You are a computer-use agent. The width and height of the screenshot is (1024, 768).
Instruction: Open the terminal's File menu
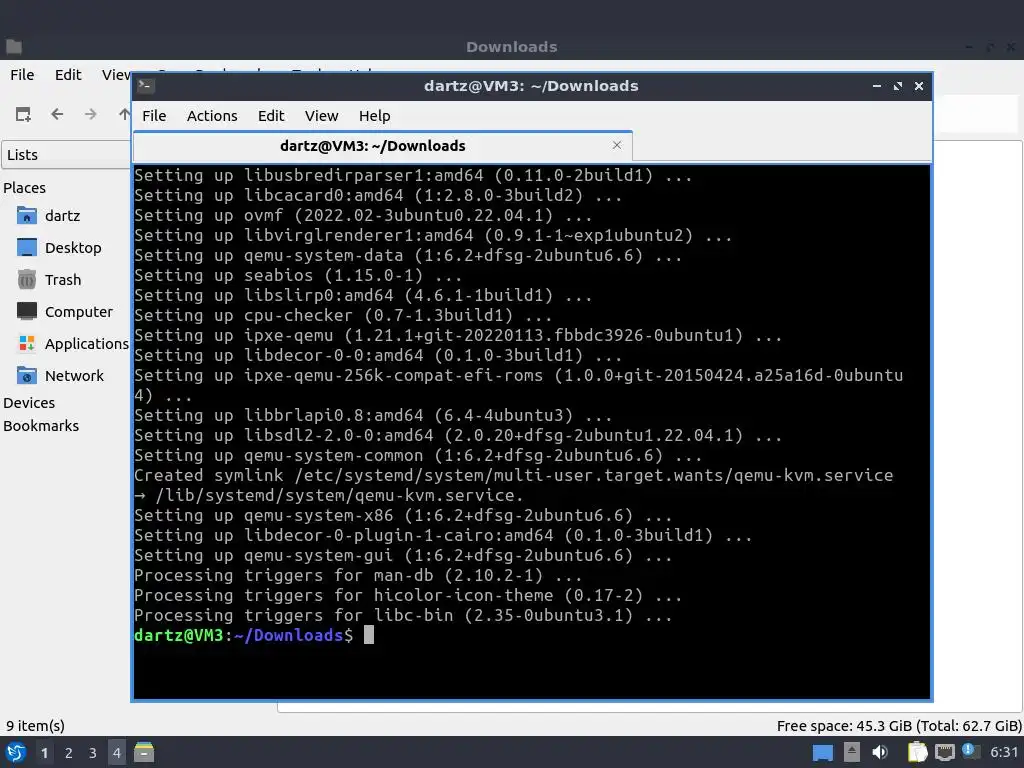click(x=154, y=116)
